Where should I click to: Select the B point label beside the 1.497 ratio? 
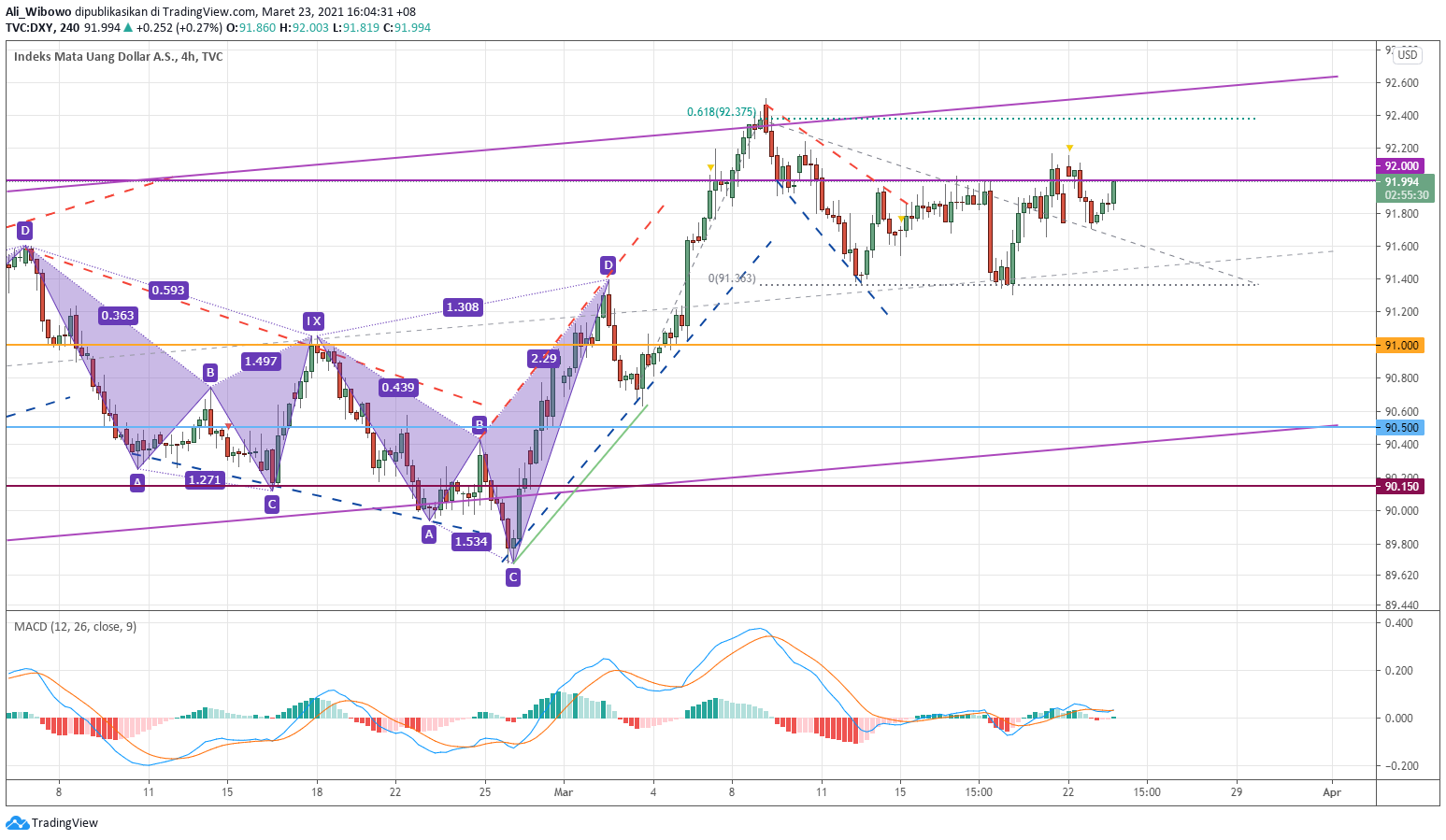210,373
